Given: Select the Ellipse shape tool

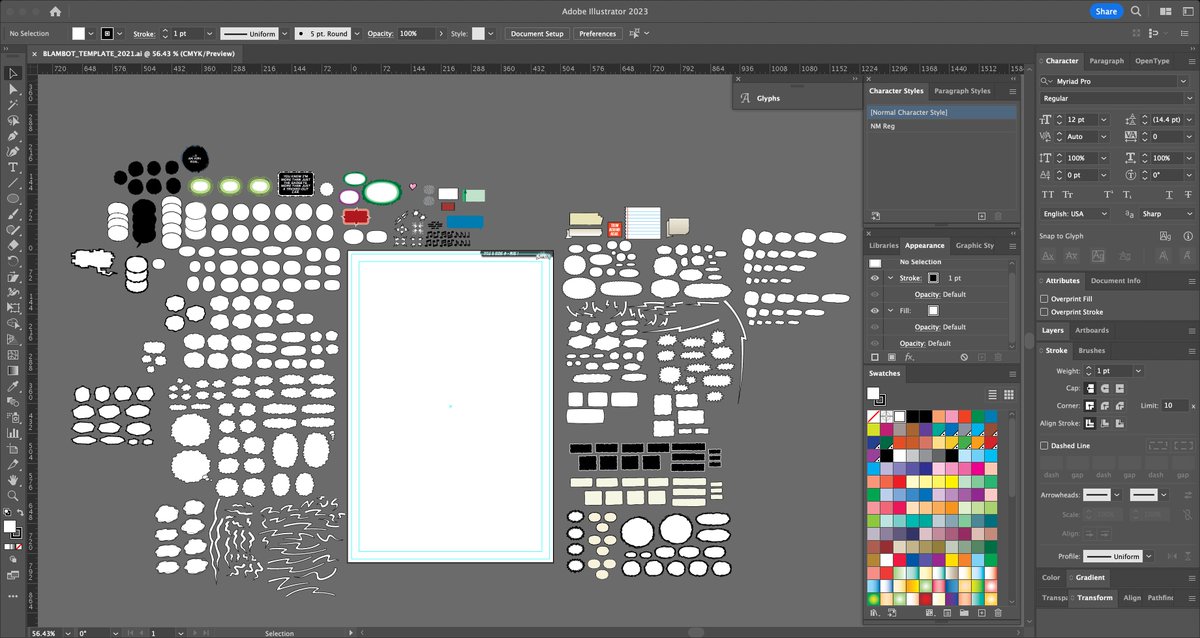Looking at the screenshot, I should 13,198.
